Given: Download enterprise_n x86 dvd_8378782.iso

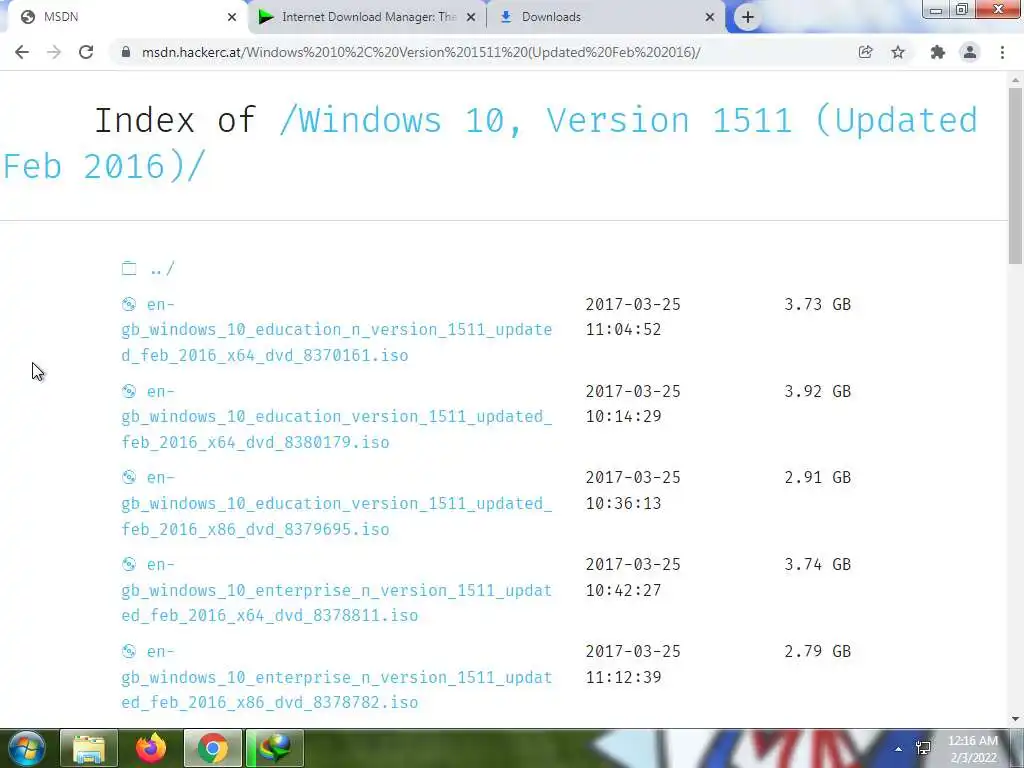Looking at the screenshot, I should pos(336,677).
